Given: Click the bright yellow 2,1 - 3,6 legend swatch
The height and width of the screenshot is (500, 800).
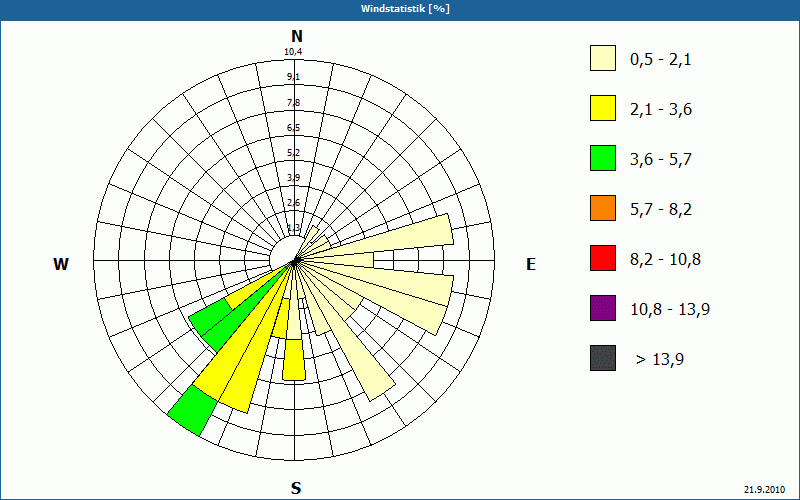Looking at the screenshot, I should tap(603, 108).
